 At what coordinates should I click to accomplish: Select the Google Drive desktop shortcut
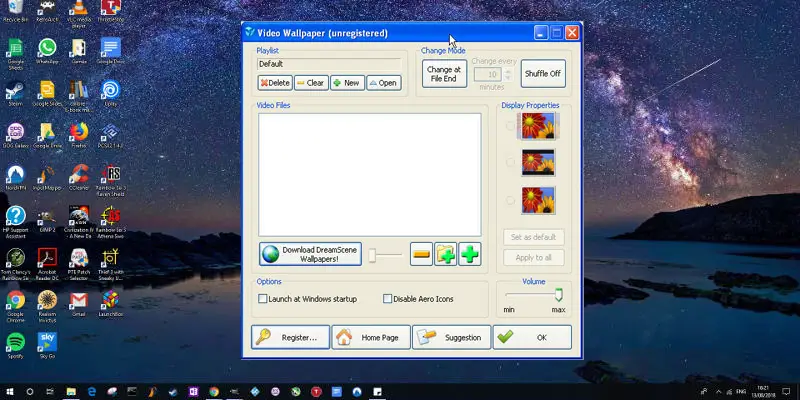point(47,136)
